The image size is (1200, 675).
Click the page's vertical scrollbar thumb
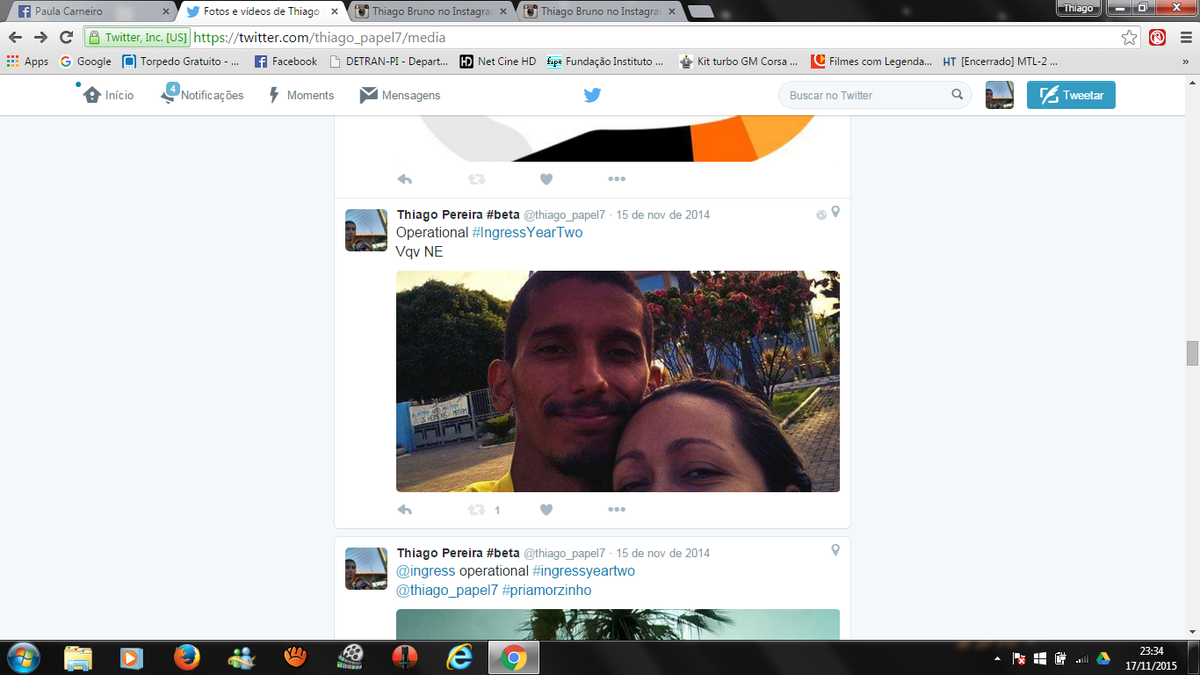[1192, 354]
